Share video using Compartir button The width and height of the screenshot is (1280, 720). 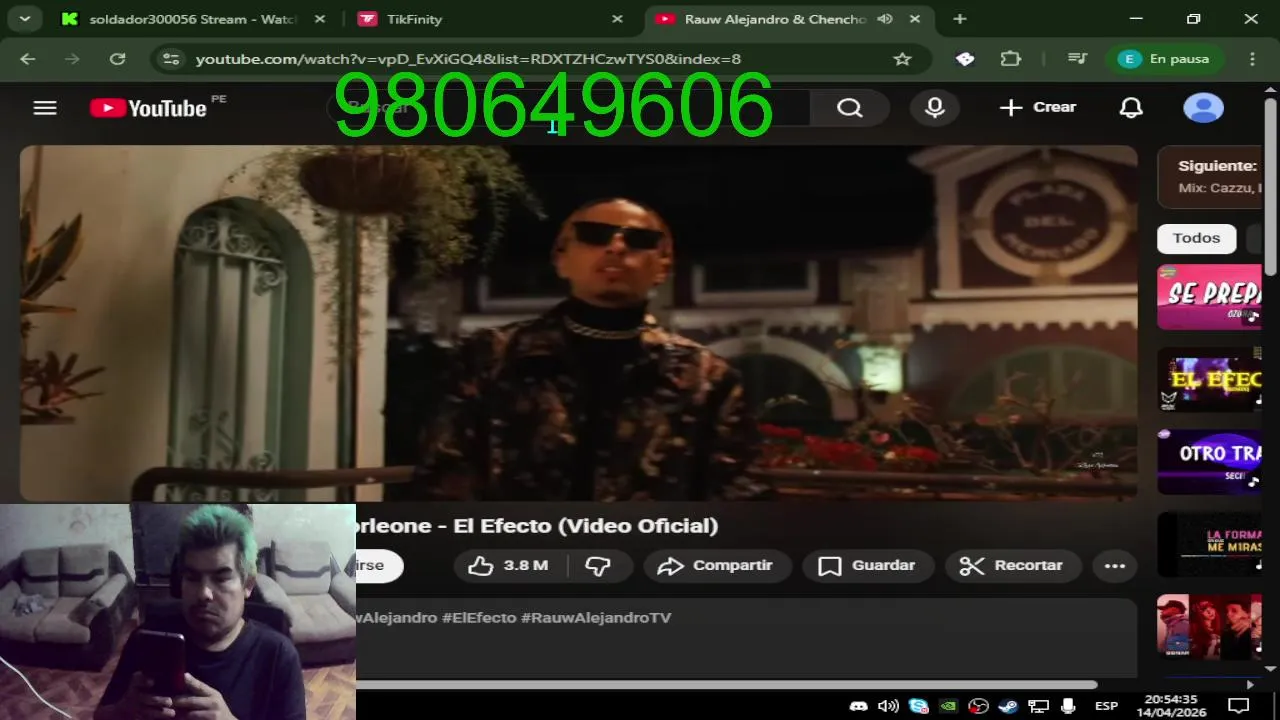coord(716,566)
